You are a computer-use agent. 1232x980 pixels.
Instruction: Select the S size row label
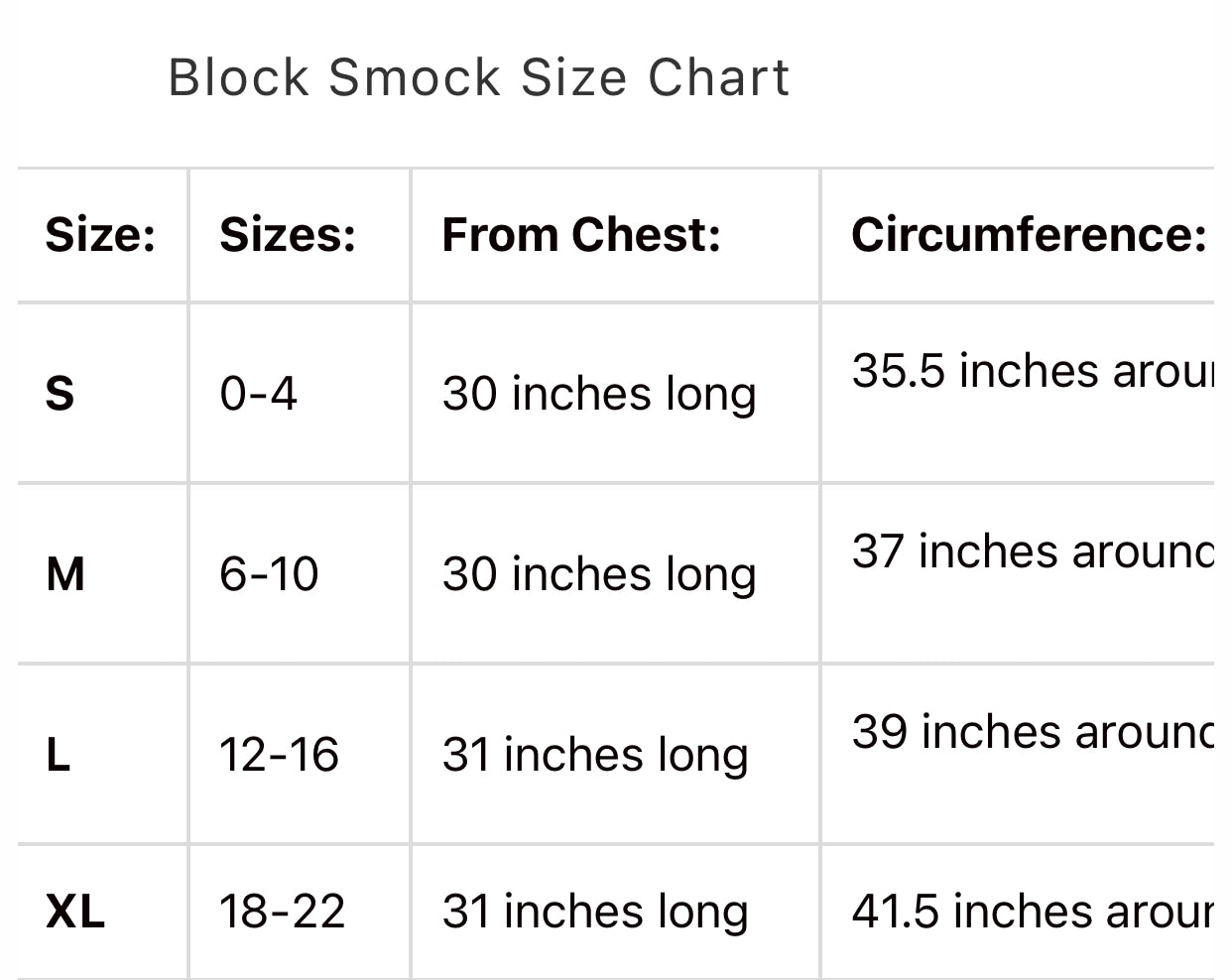coord(60,394)
